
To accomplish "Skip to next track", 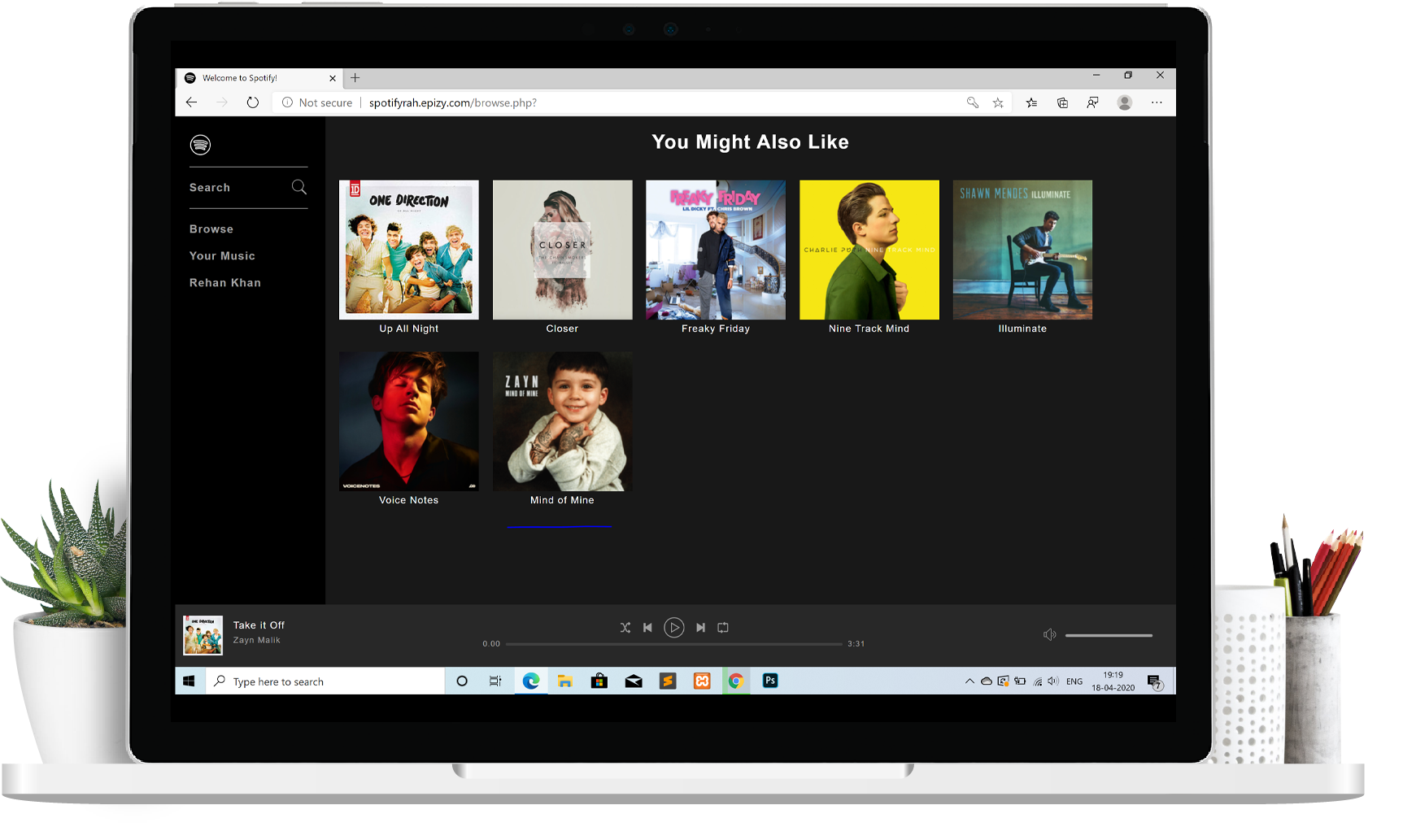I will 700,628.
